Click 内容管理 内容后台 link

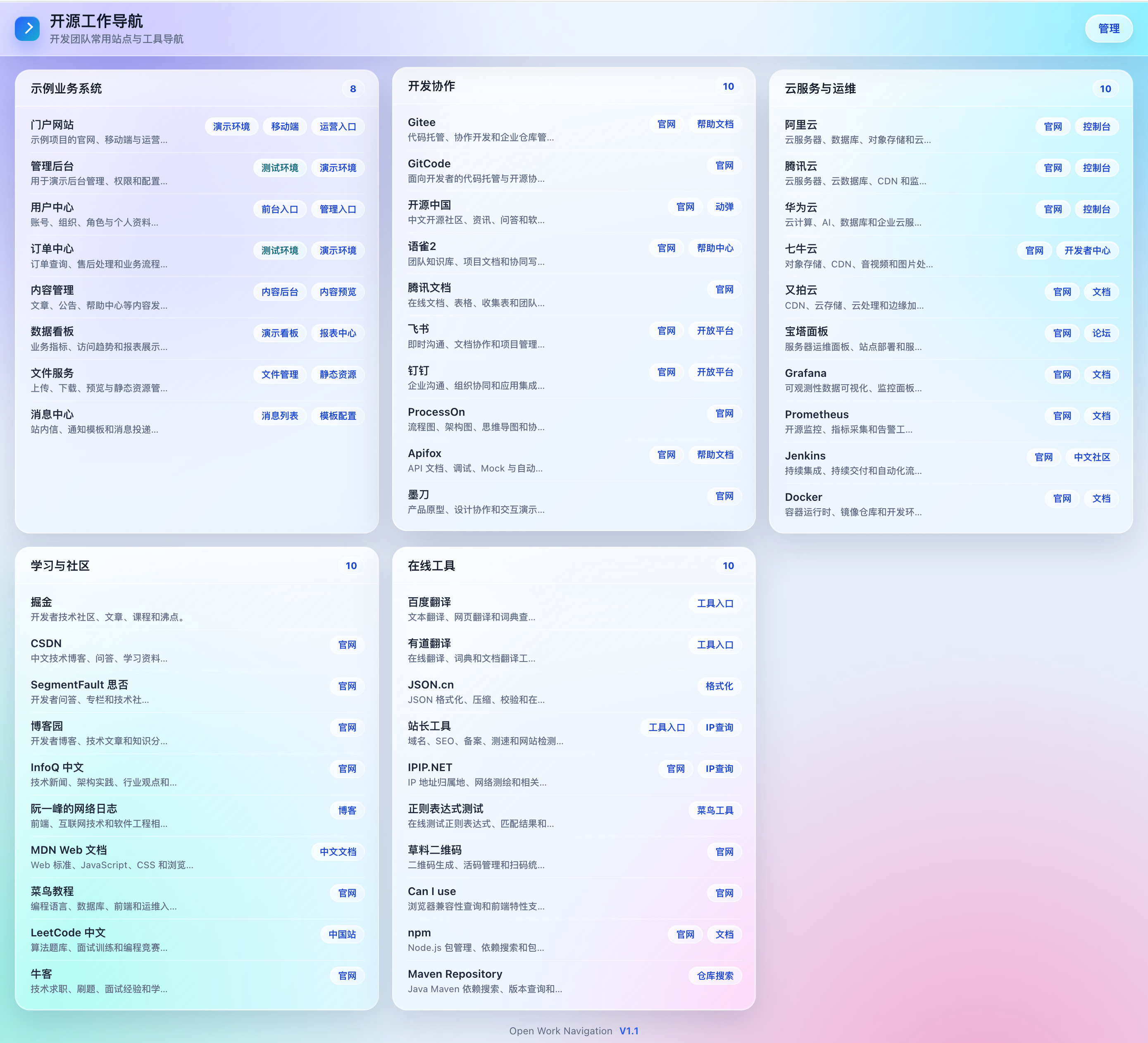pyautogui.click(x=280, y=291)
